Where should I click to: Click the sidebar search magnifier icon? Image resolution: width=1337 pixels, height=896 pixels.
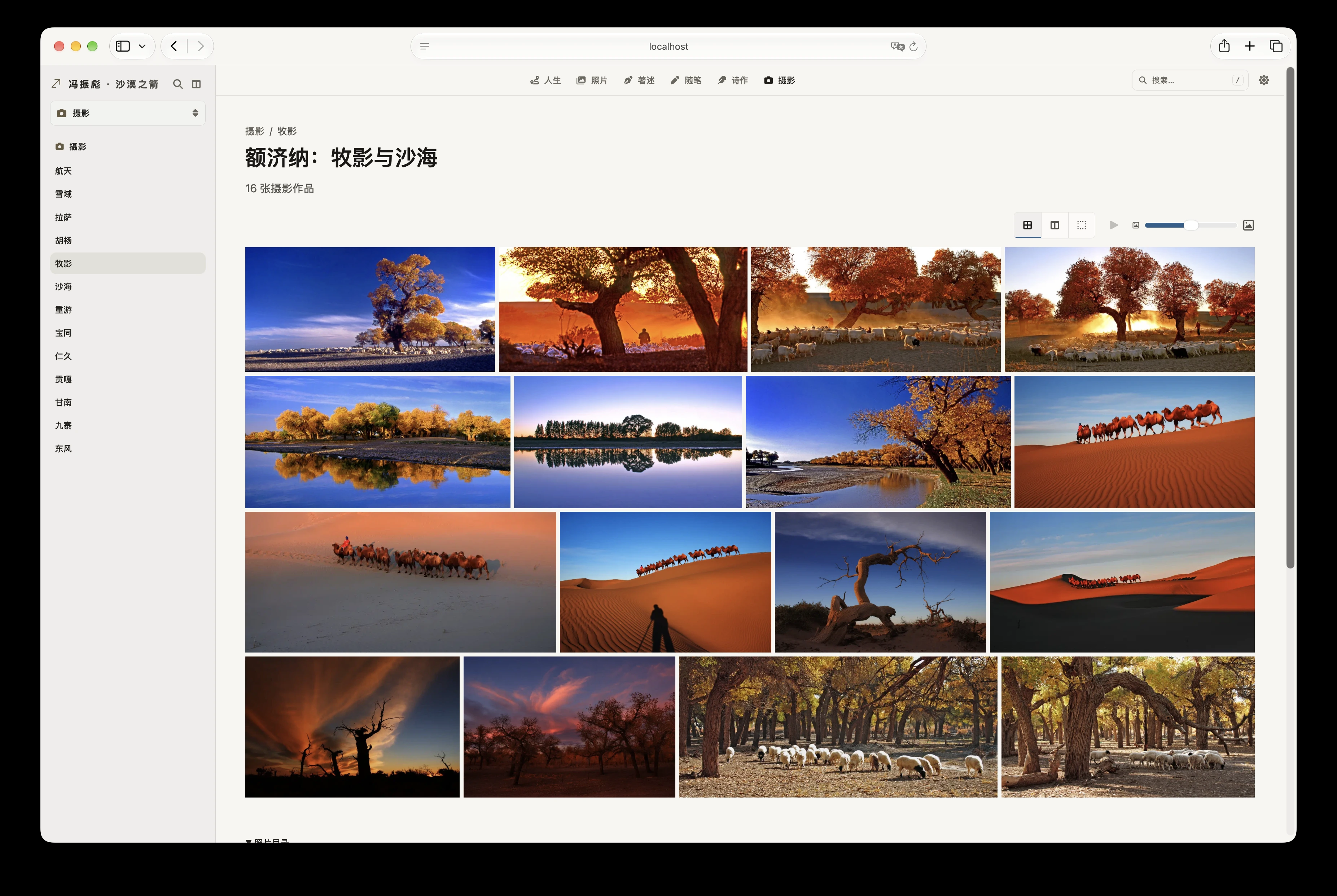pyautogui.click(x=178, y=84)
